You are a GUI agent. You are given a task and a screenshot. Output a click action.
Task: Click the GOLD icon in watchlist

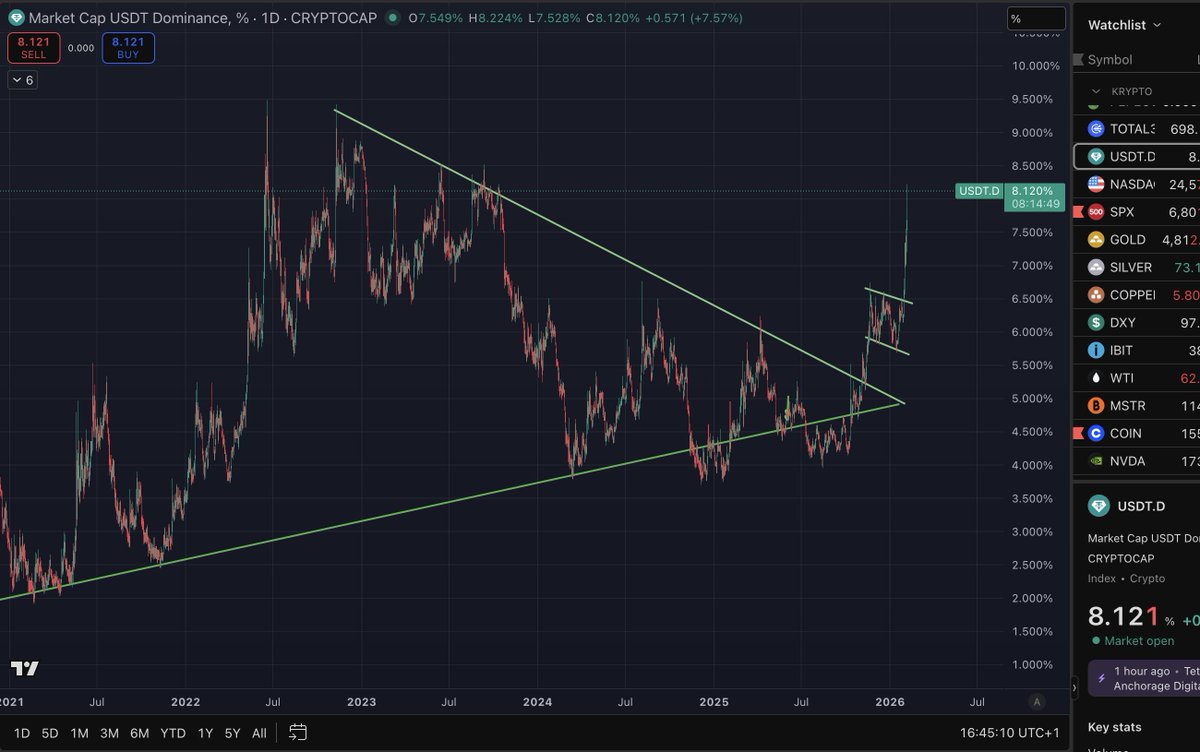[1095, 240]
